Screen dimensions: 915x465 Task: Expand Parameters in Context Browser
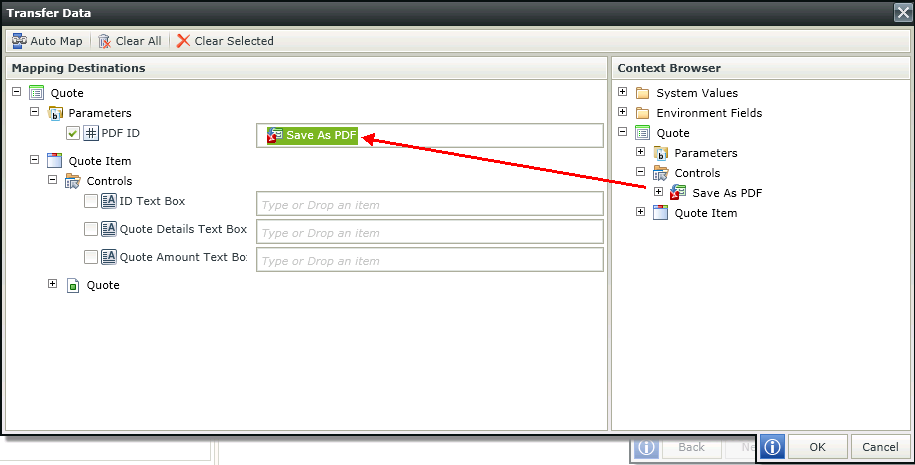641,152
